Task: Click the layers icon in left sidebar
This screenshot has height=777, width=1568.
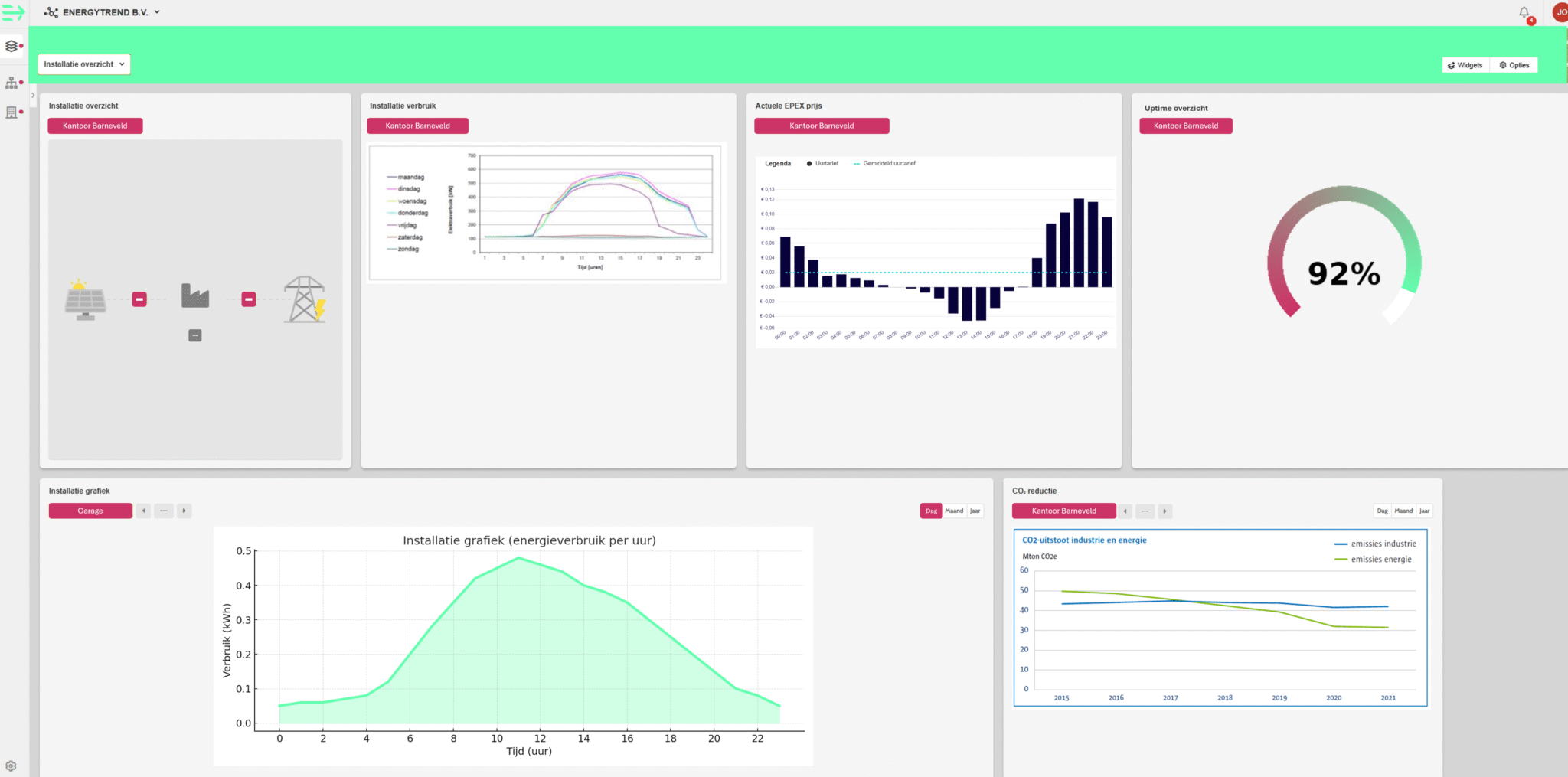Action: 11,47
